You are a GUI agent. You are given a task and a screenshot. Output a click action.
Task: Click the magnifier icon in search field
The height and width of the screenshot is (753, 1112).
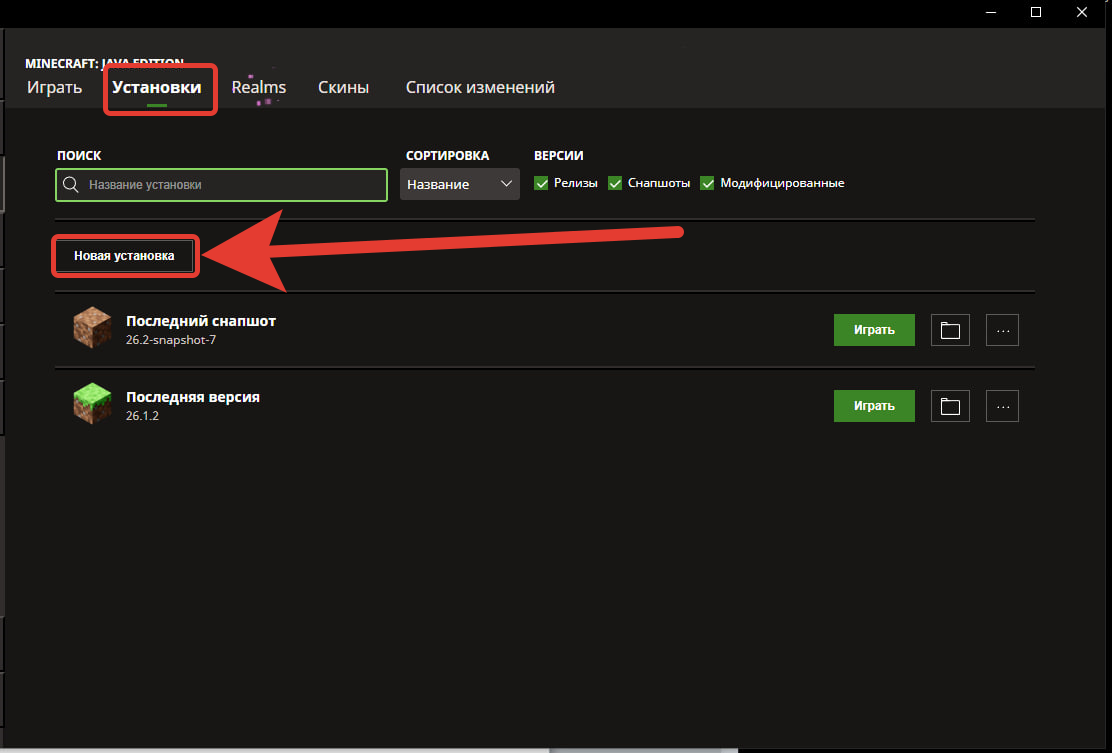coord(71,184)
